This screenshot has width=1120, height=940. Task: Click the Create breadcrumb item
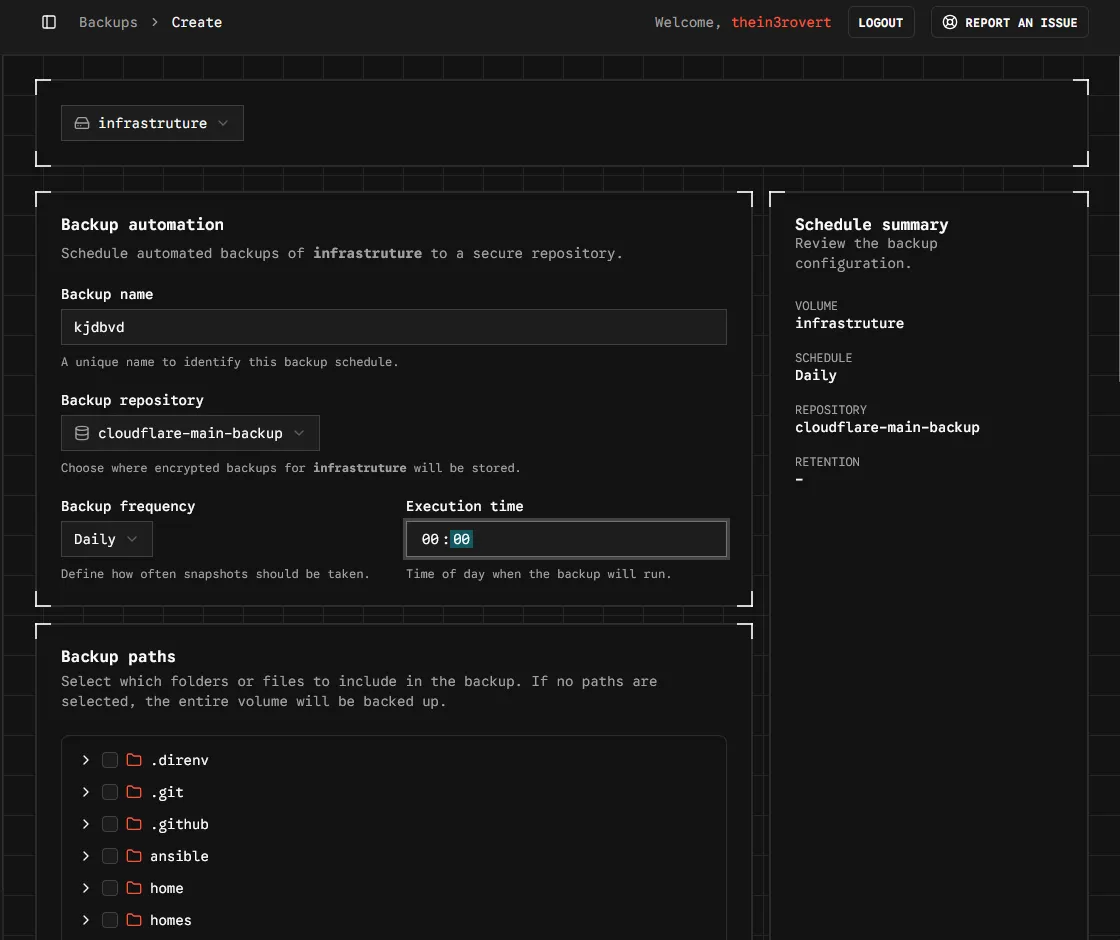(197, 22)
